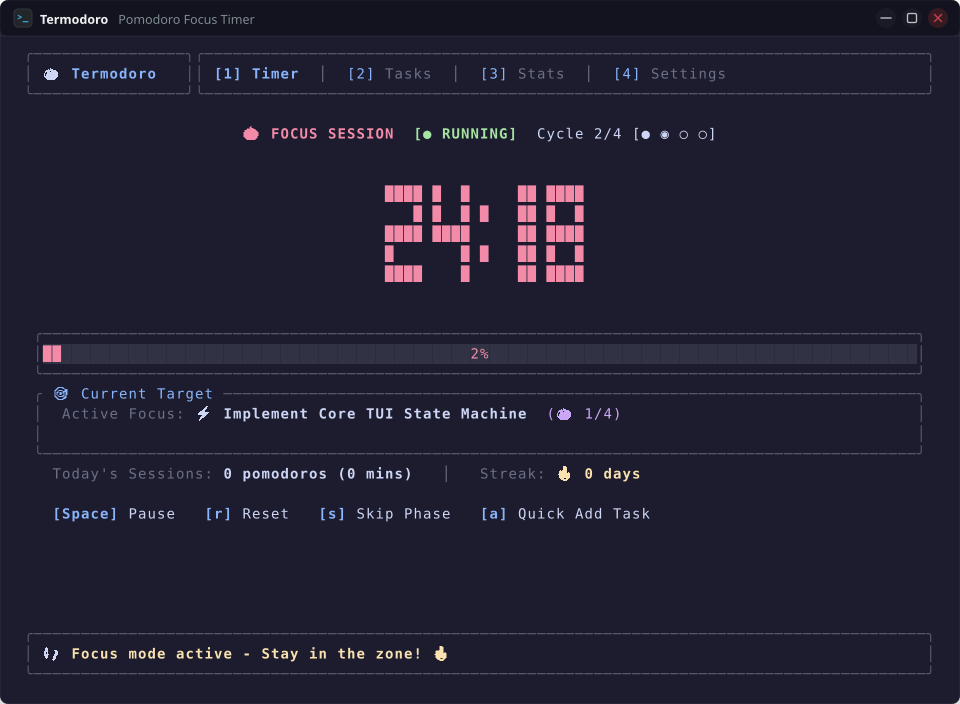Click the third empty cycle dot
This screenshot has height=704, width=960.
pyautogui.click(x=683, y=135)
